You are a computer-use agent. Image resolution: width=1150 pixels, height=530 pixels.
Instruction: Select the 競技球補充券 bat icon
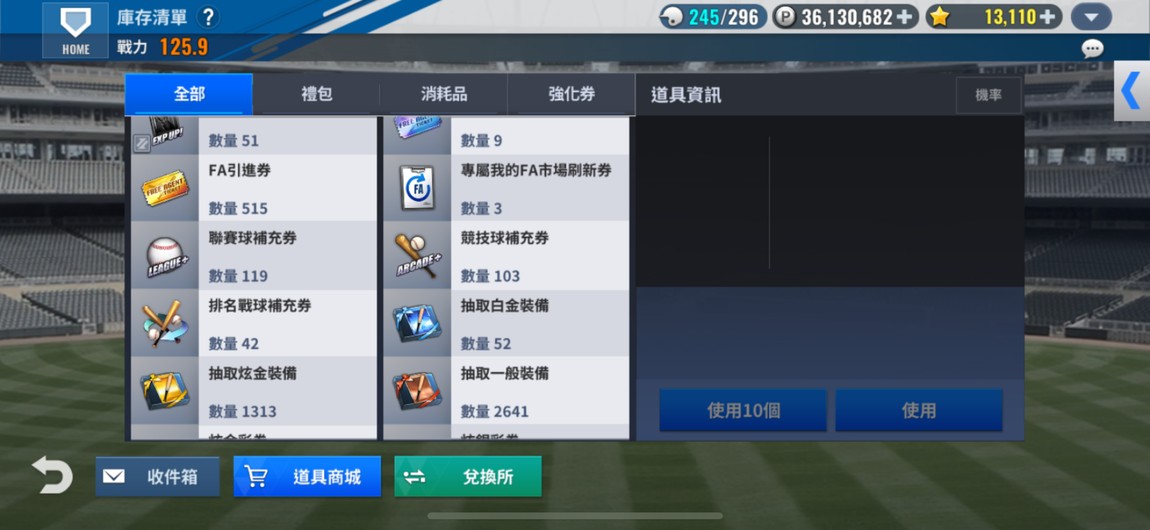point(417,256)
